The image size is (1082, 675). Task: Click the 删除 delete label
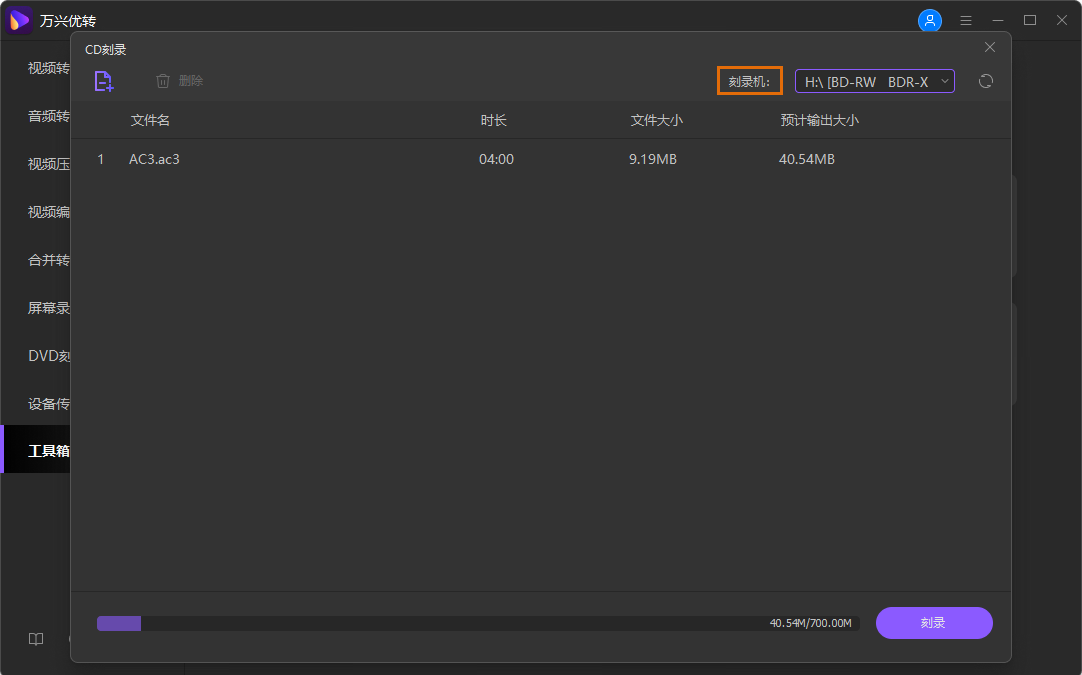(190, 81)
